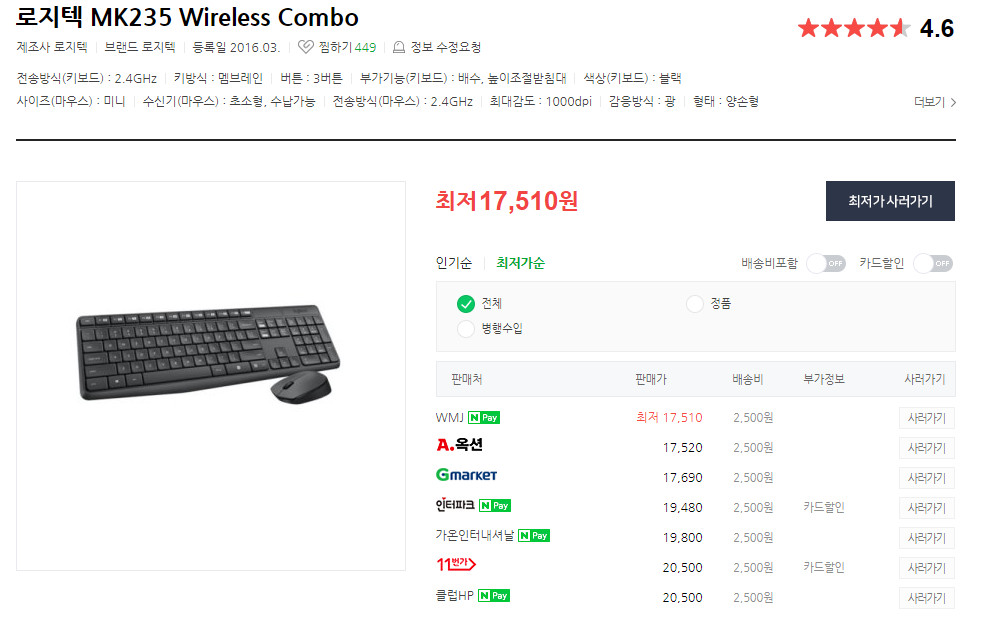Screen dimensions: 983x619
Task: Select the 병행수입 radio option
Action: pyautogui.click(x=466, y=329)
